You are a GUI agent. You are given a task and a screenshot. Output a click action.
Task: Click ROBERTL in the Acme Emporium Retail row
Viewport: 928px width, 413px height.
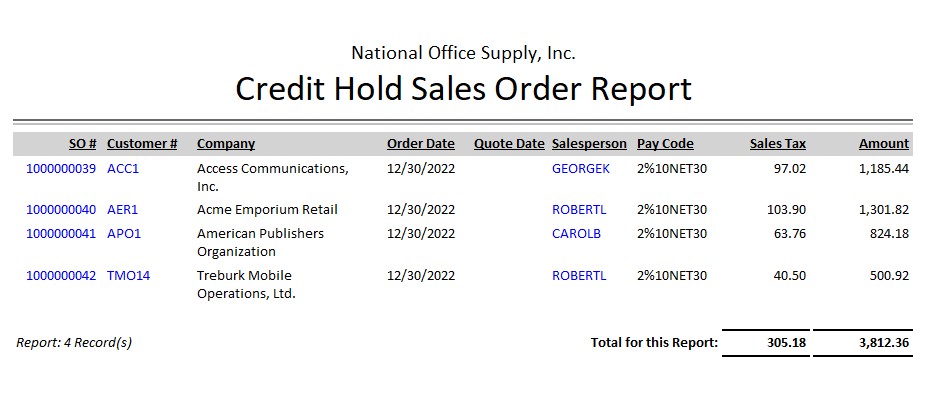coord(579,210)
